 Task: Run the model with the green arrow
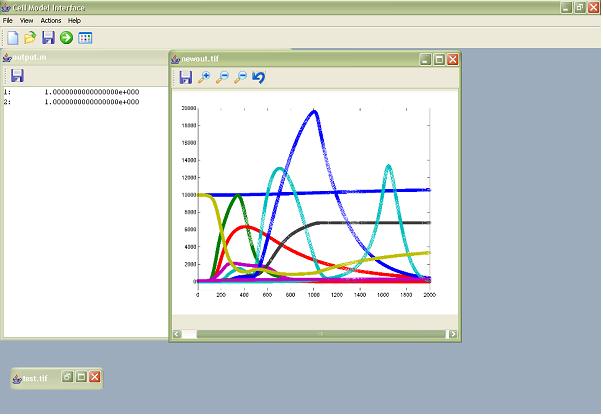click(x=66, y=38)
